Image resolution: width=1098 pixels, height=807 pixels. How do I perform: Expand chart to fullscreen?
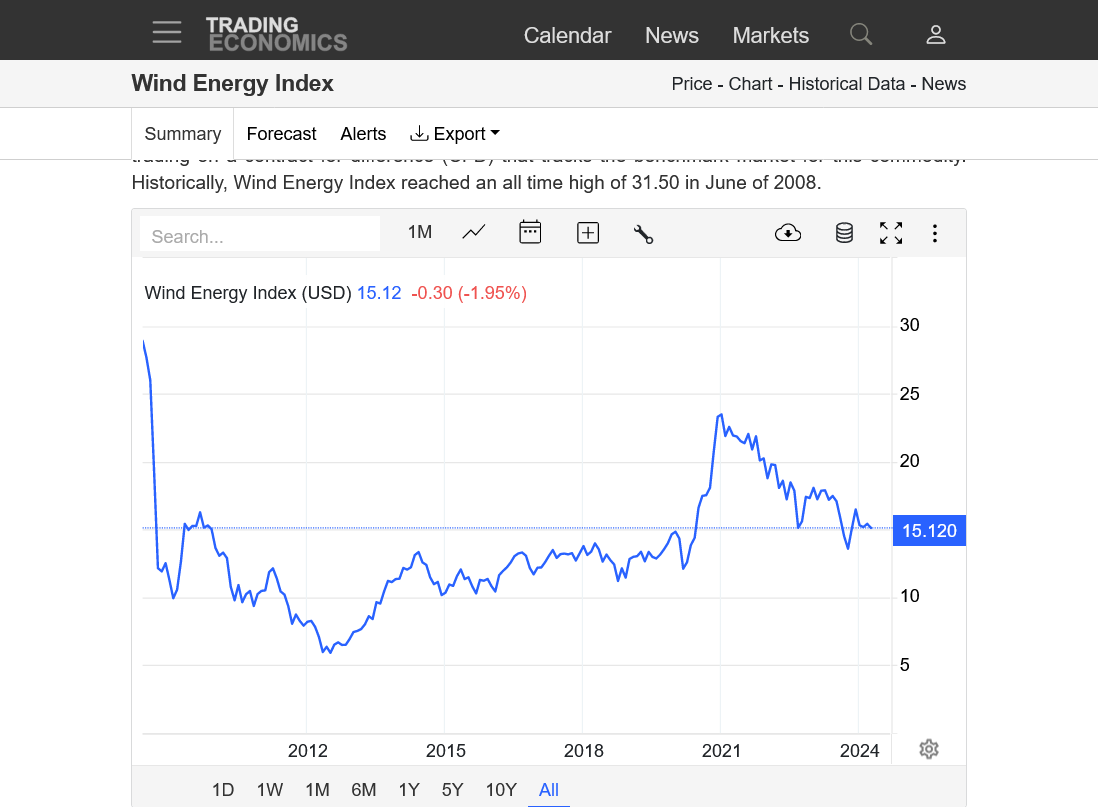tap(891, 233)
